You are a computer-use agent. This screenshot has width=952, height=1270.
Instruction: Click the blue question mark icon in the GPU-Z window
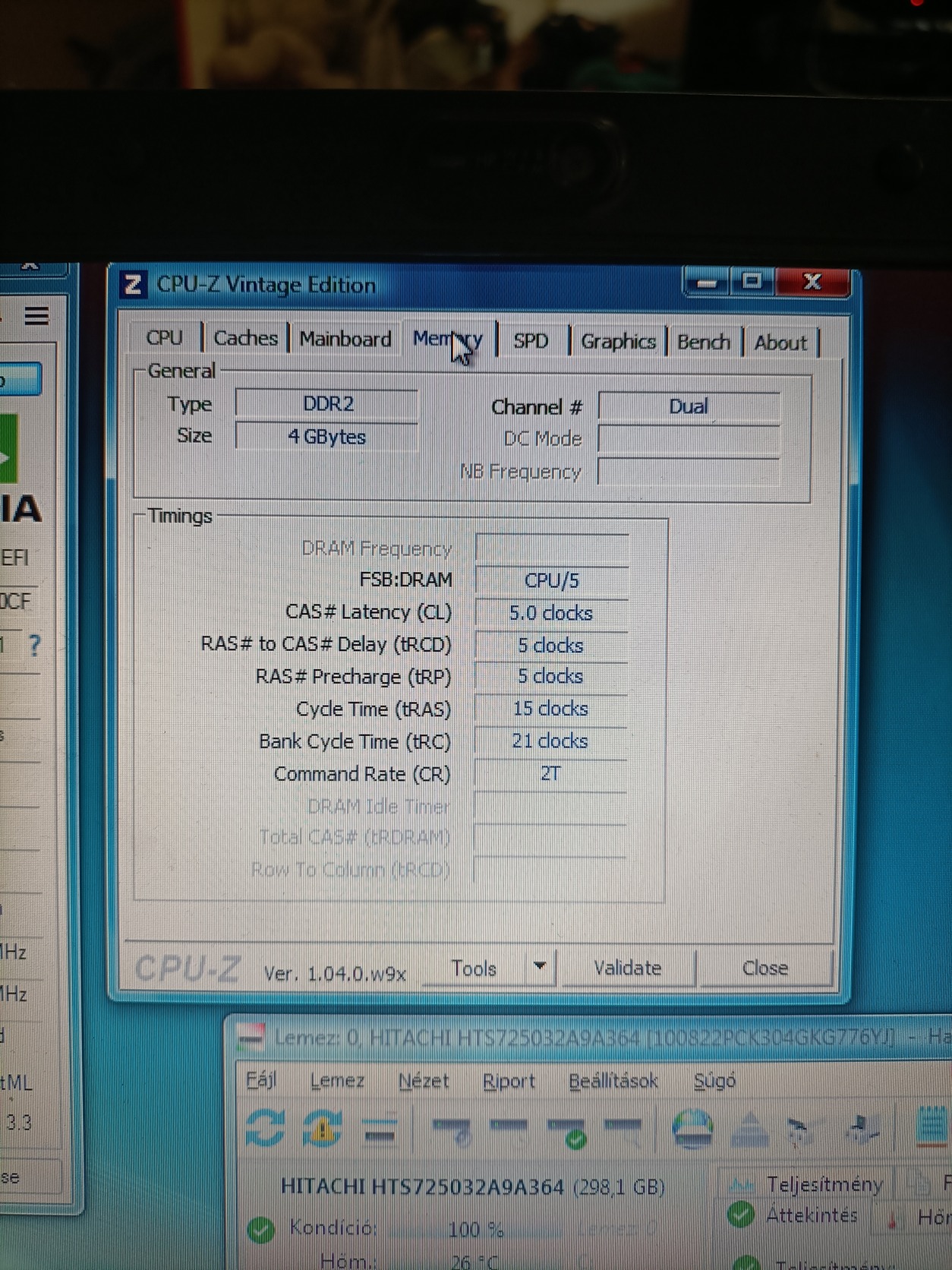pyautogui.click(x=34, y=646)
